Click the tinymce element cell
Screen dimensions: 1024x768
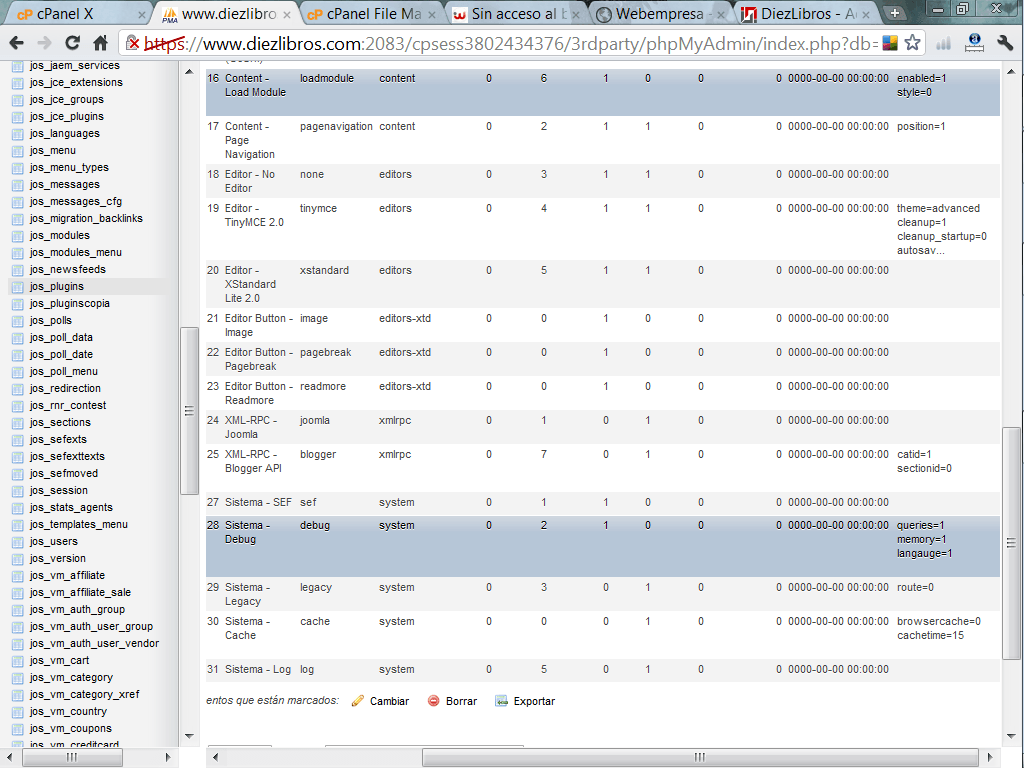coord(318,208)
